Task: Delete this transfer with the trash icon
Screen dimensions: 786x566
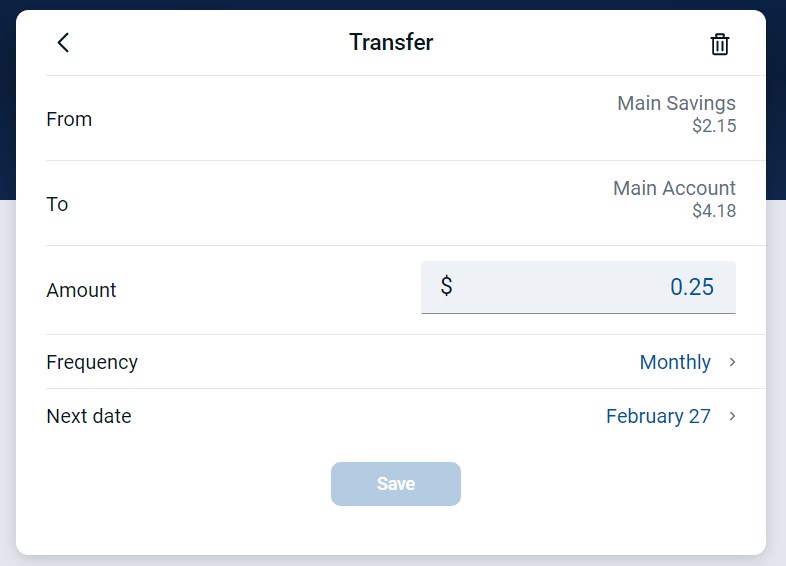Action: (719, 44)
